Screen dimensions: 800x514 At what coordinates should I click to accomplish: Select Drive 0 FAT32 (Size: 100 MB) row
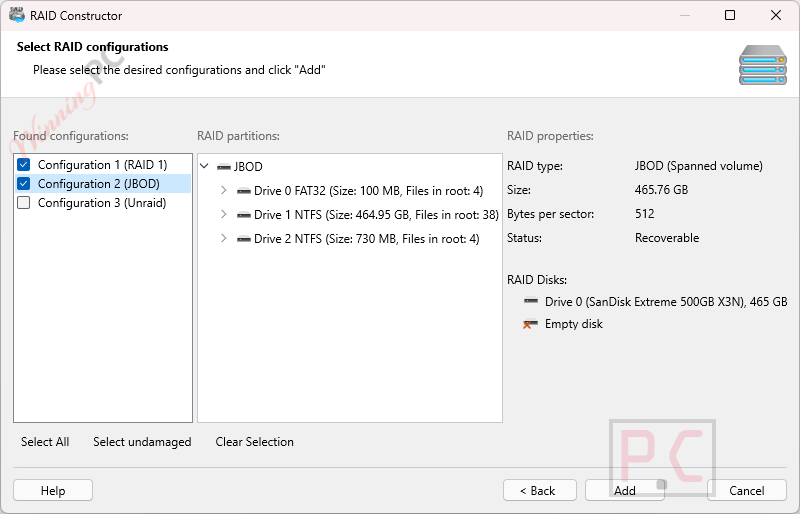pos(368,191)
